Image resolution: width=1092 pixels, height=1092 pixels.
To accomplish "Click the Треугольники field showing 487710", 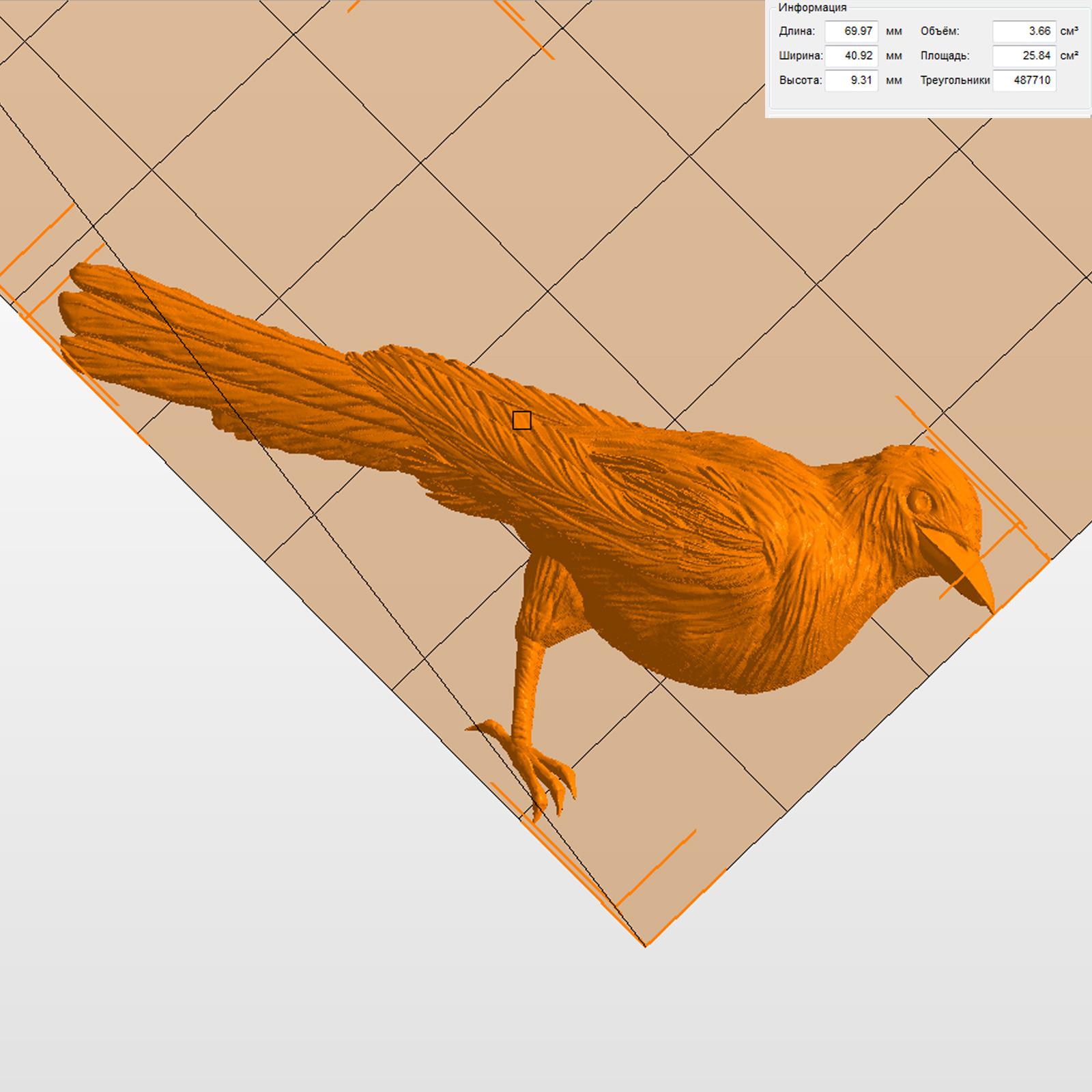I will [1024, 81].
